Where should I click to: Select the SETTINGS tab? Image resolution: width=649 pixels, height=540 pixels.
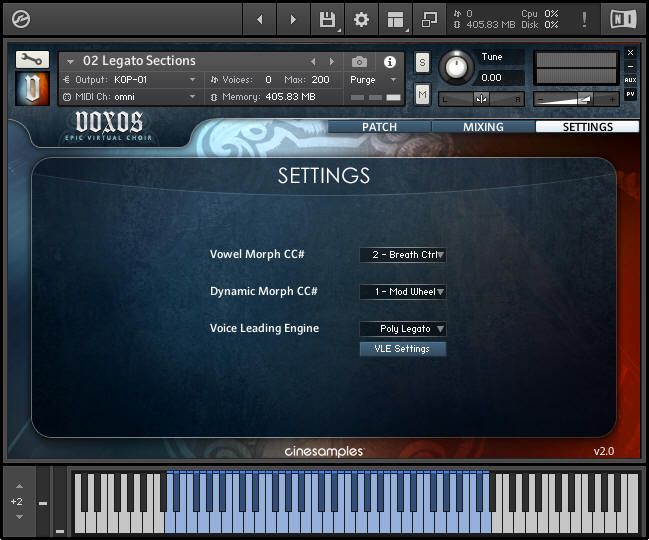tap(587, 127)
